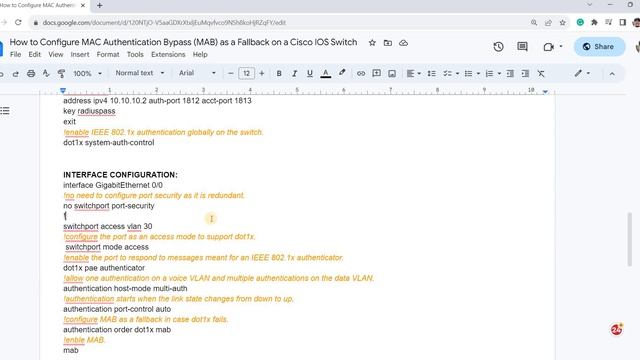Open a new browser tab
This screenshot has width=640, height=360.
pyautogui.click(x=100, y=6)
